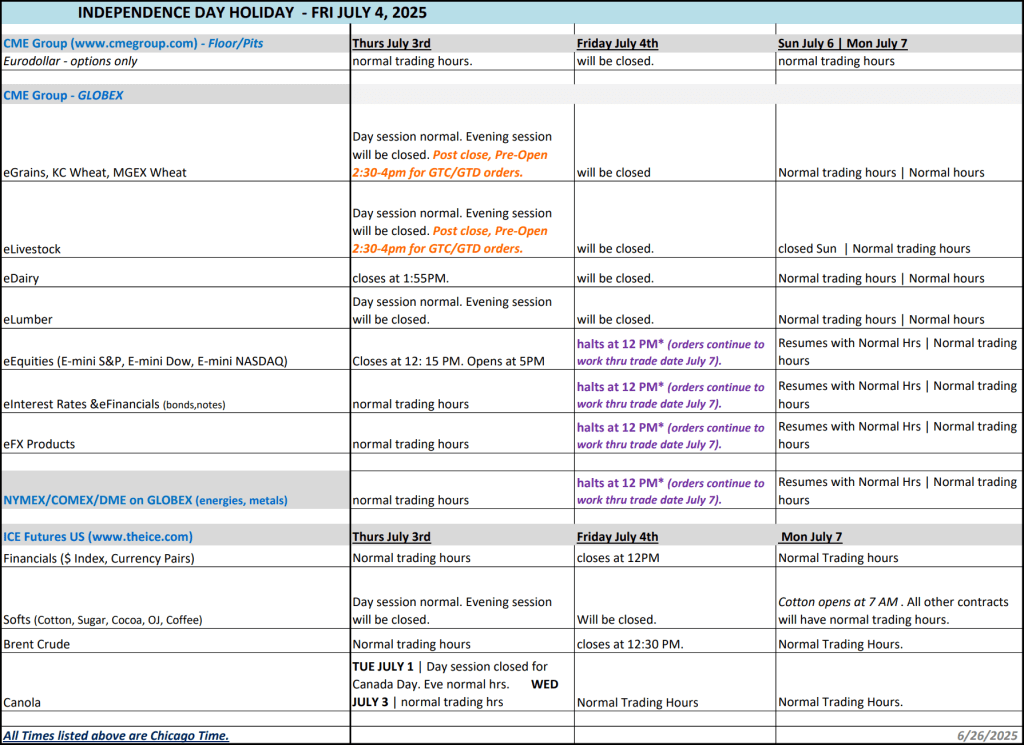Click NYMEX/COMEX row 'normal trading hours' Thursday cell
The image size is (1024, 745).
tap(410, 500)
